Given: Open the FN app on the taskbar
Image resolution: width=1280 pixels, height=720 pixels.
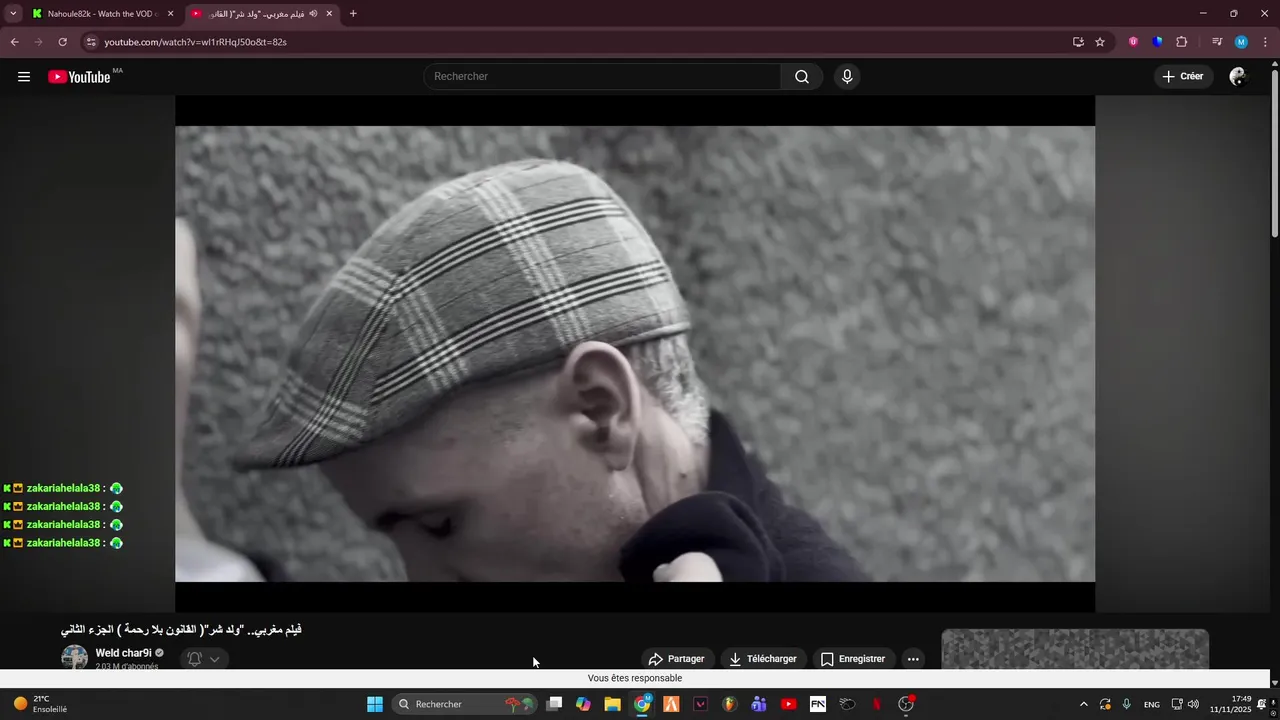Looking at the screenshot, I should (x=818, y=704).
